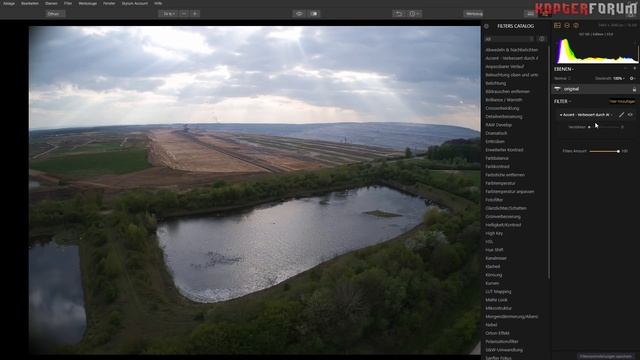Open the Werkzeug toolbar dropdown
Image resolution: width=640 pixels, height=360 pixels.
coord(474,14)
